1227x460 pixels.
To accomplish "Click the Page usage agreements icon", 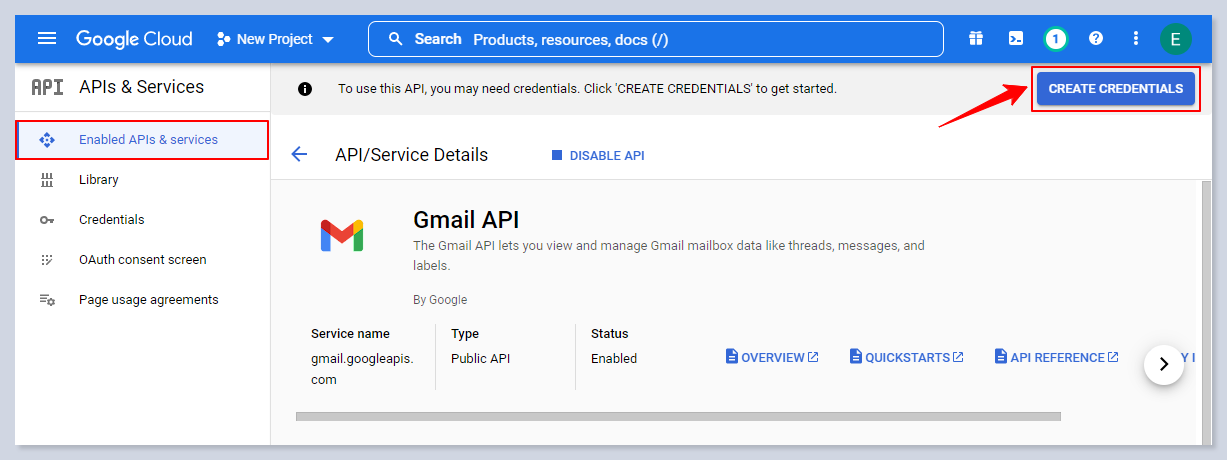I will coord(47,300).
